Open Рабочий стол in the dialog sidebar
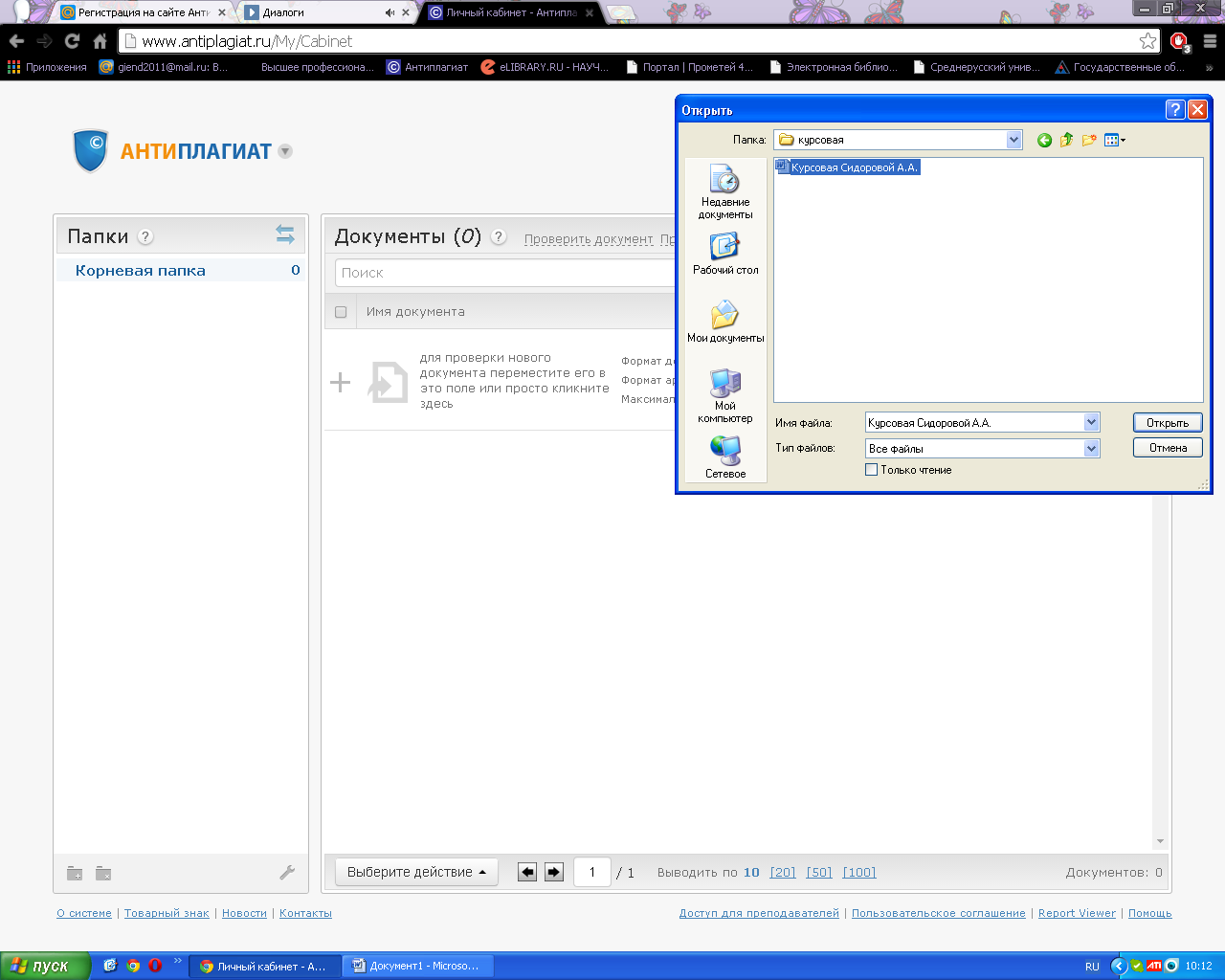The width and height of the screenshot is (1225, 980). (725, 254)
